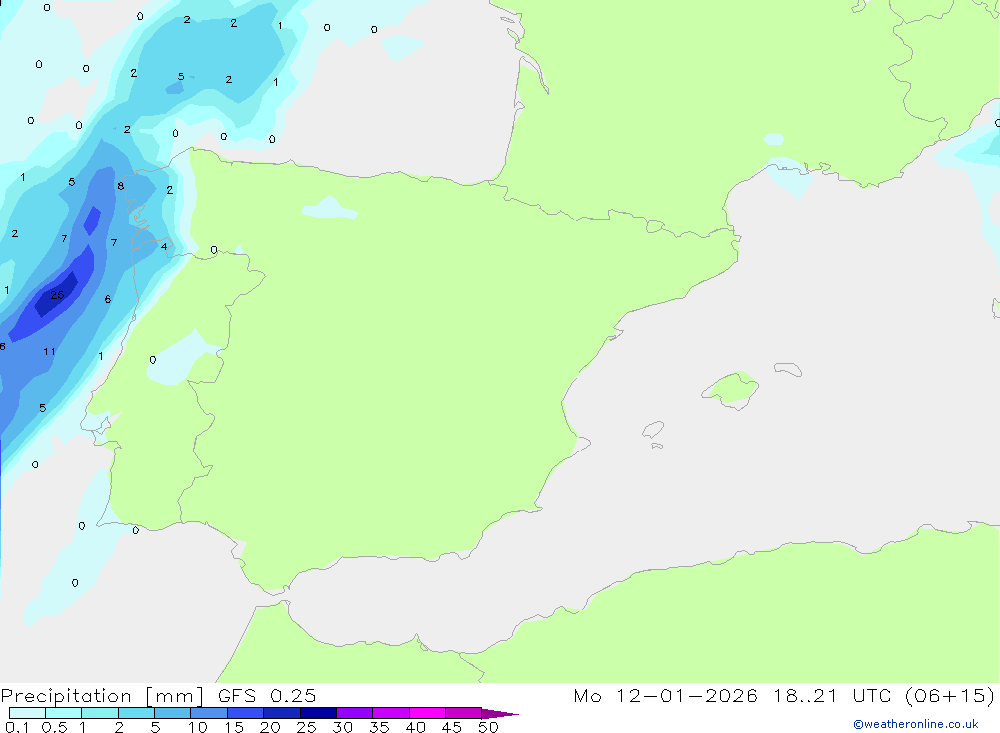Click the legend label '10'
The image size is (1000, 733).
click(x=198, y=727)
